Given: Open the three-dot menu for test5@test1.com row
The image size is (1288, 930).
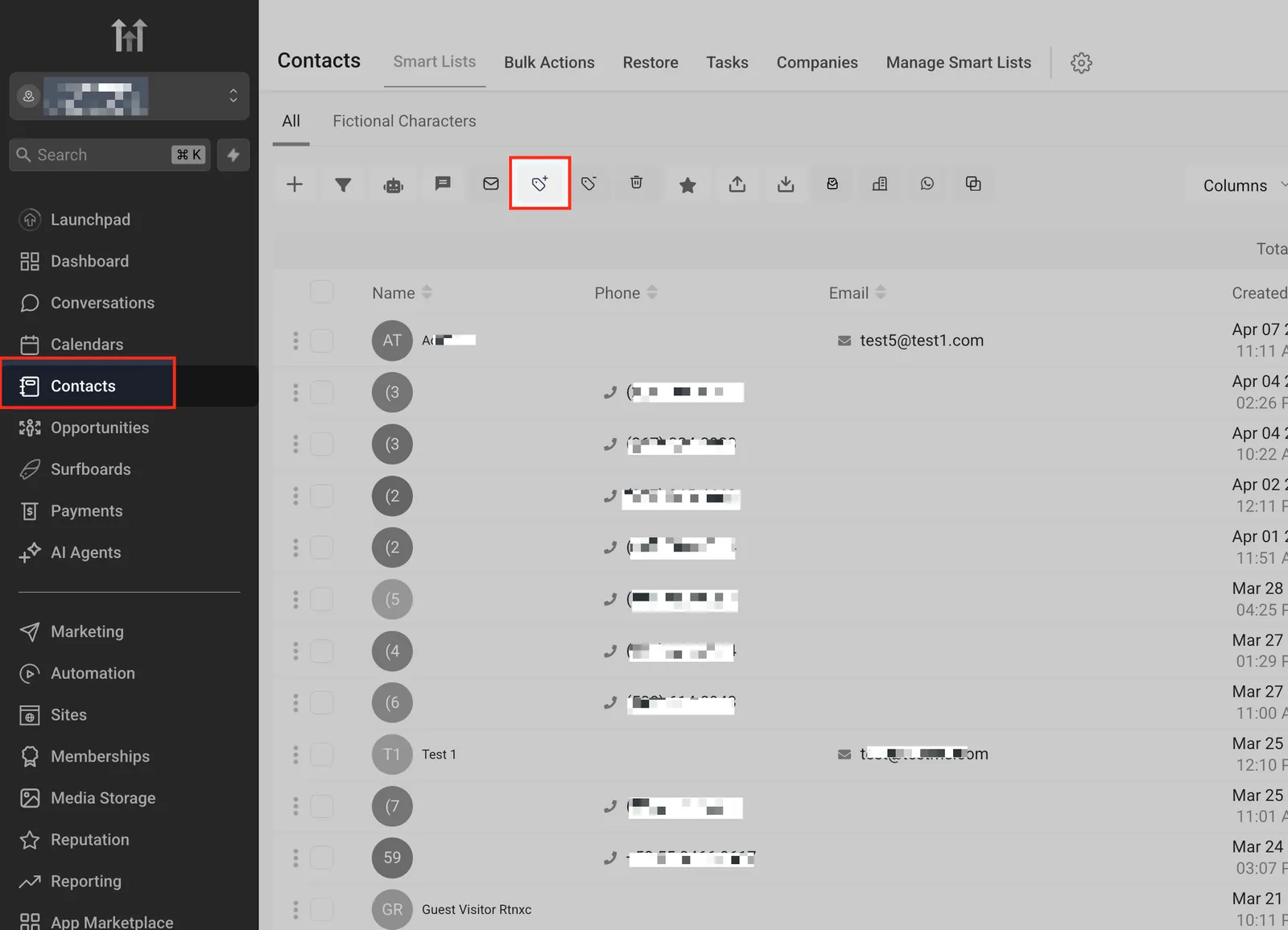Looking at the screenshot, I should point(295,341).
